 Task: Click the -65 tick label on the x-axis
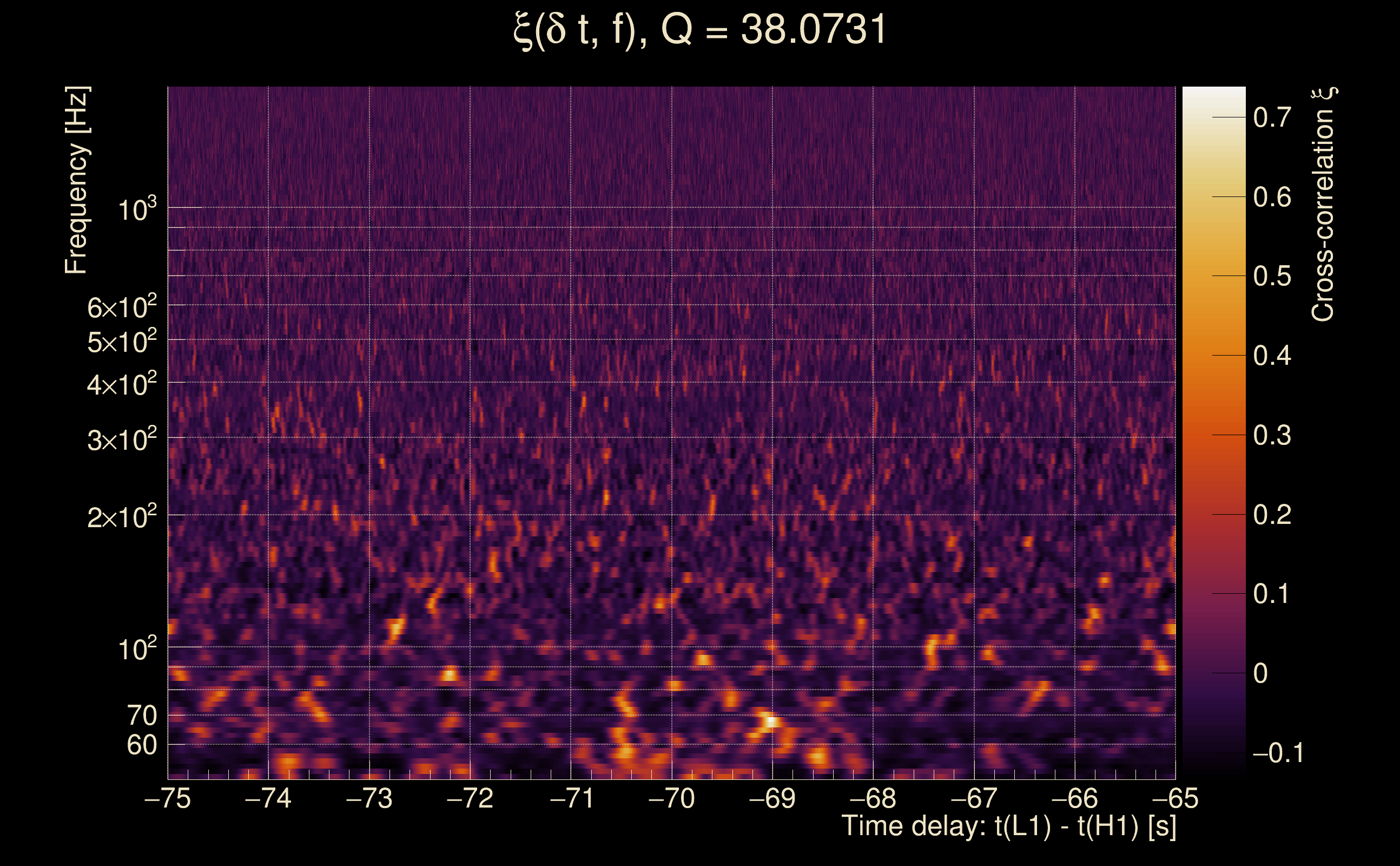click(x=1175, y=798)
